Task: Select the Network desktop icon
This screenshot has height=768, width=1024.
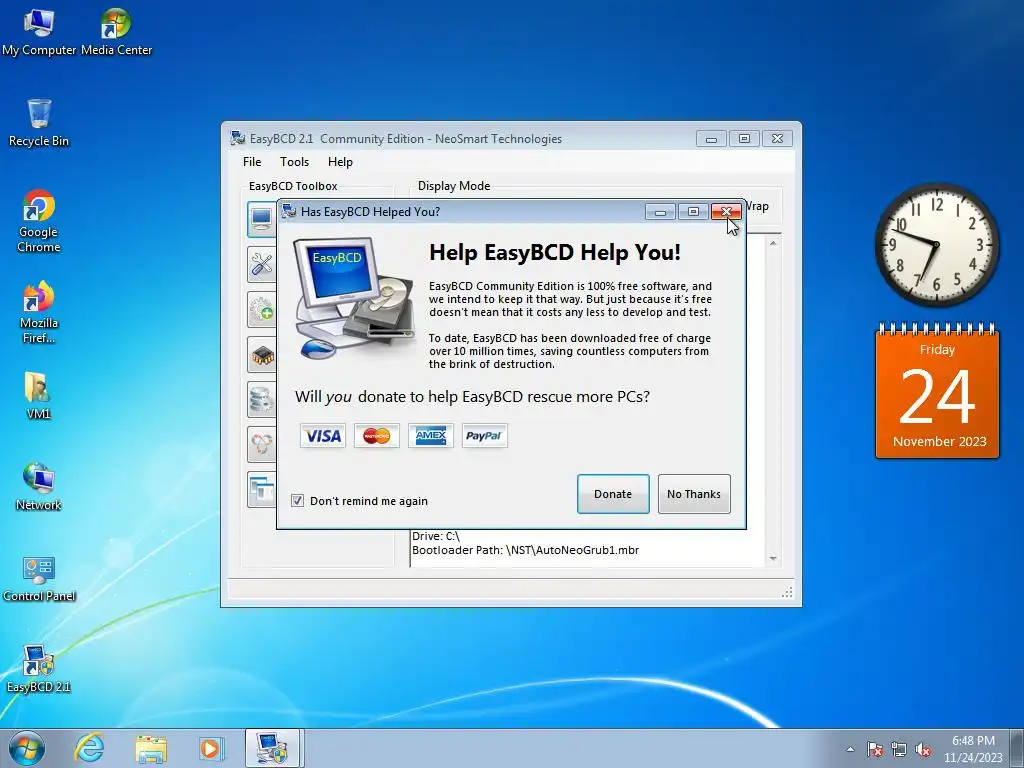Action: 39,487
